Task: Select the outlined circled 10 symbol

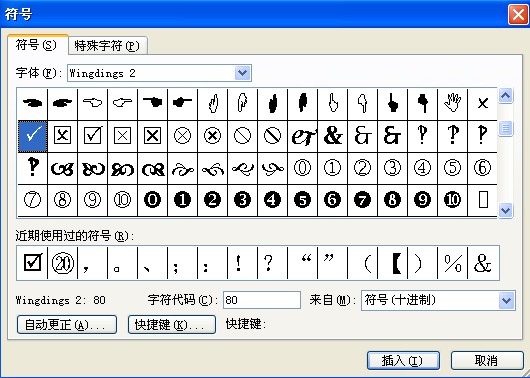Action: coord(122,200)
